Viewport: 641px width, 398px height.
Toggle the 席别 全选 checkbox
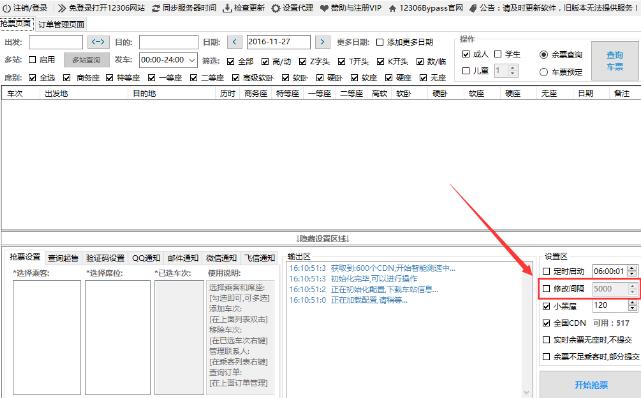[x=33, y=77]
